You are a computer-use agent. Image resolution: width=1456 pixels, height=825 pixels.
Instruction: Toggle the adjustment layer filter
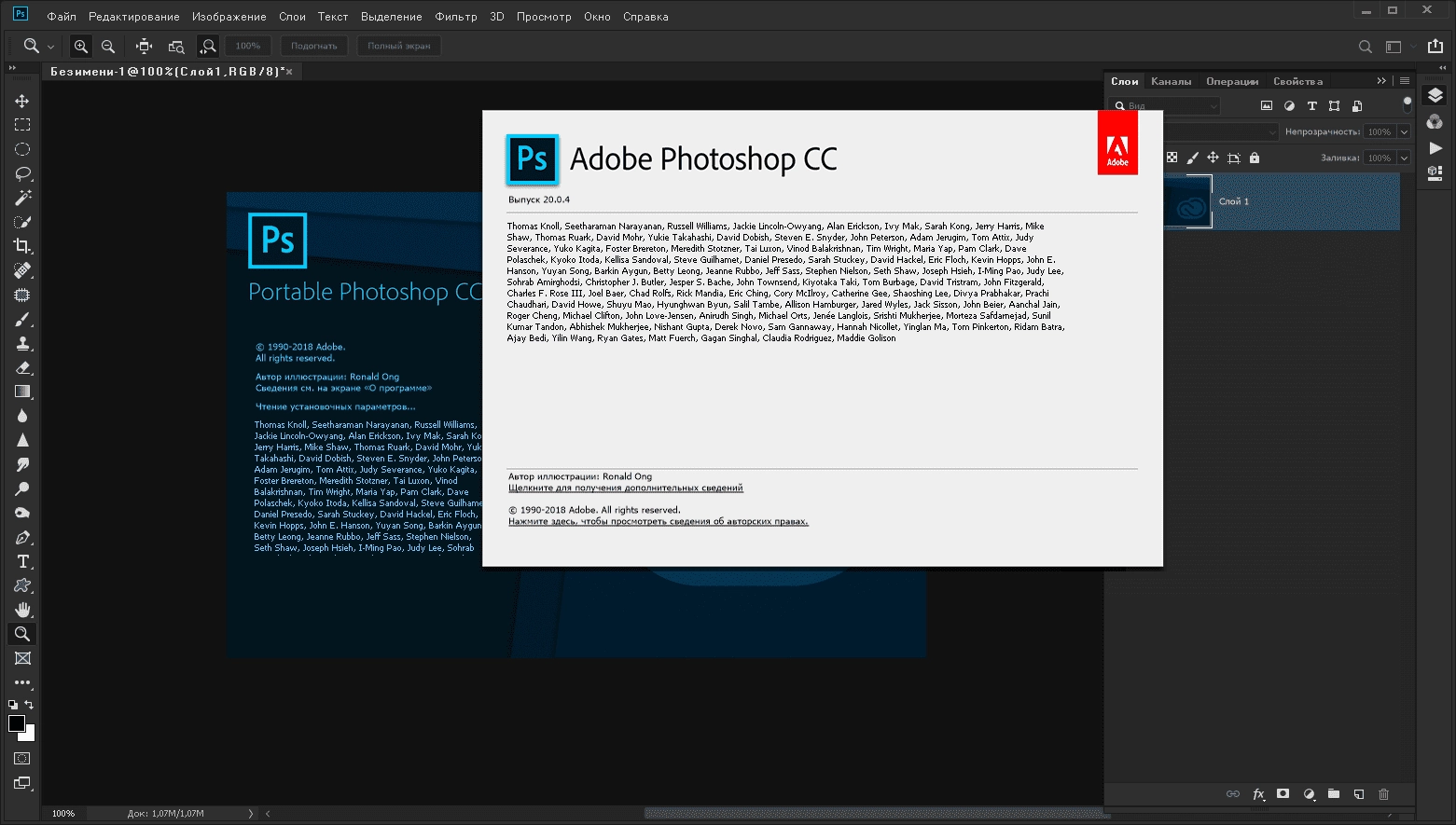(x=1289, y=106)
